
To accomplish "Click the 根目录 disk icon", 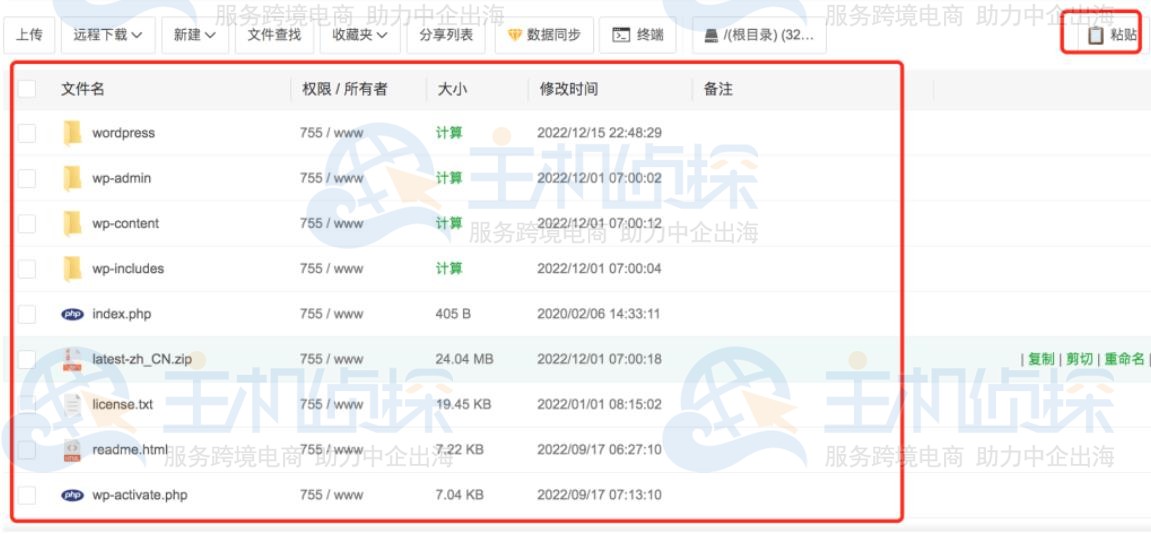I will (x=711, y=35).
